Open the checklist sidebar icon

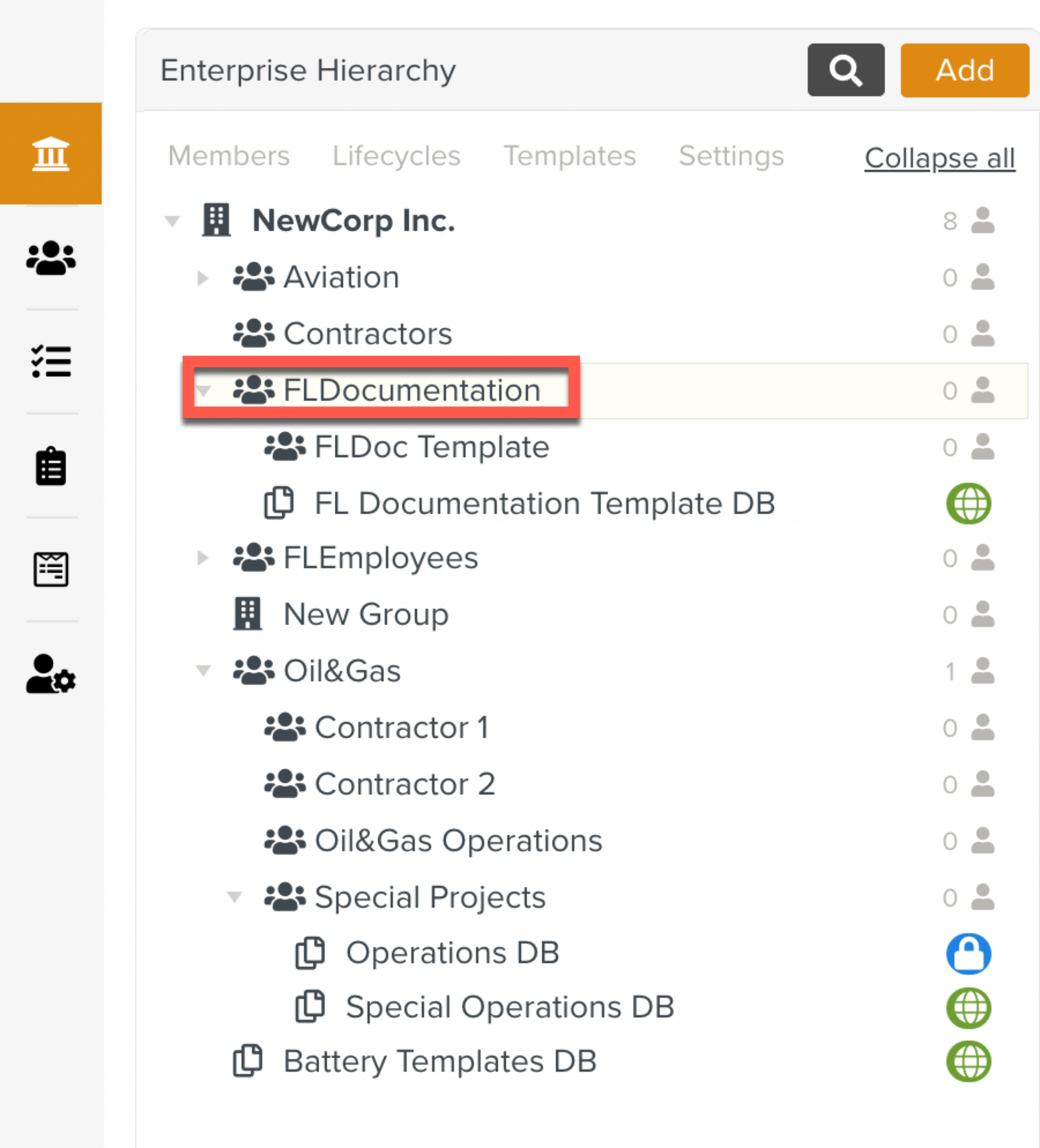point(51,361)
